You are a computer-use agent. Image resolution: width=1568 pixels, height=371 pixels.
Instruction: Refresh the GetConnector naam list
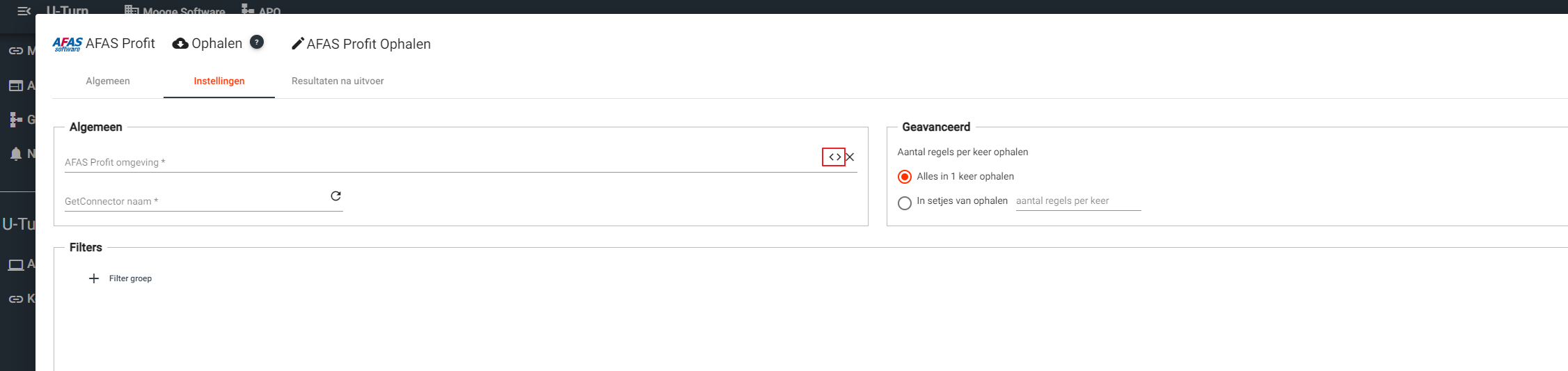(335, 196)
